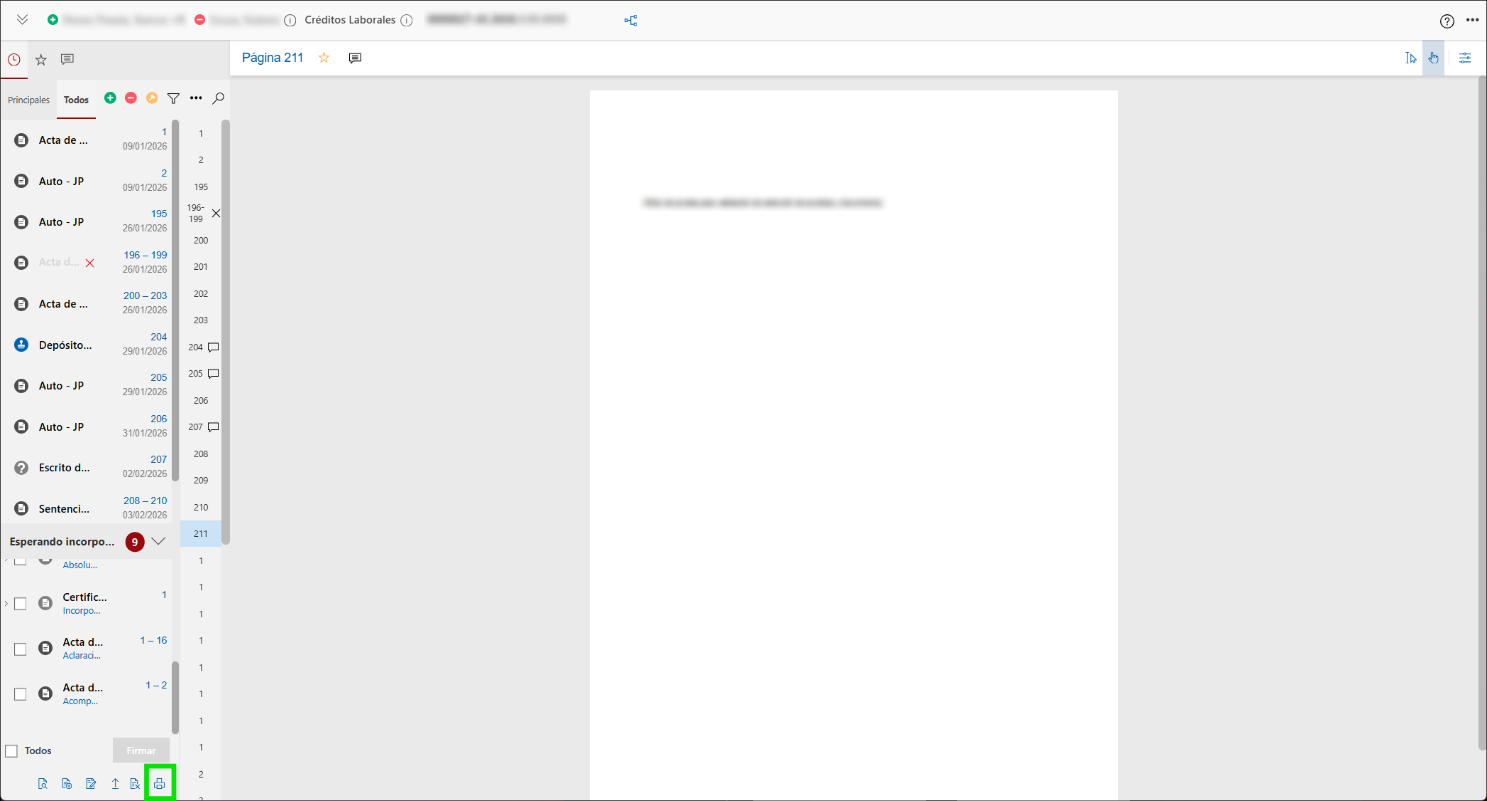
Task: Click the search magnifier in document list
Action: tap(218, 98)
